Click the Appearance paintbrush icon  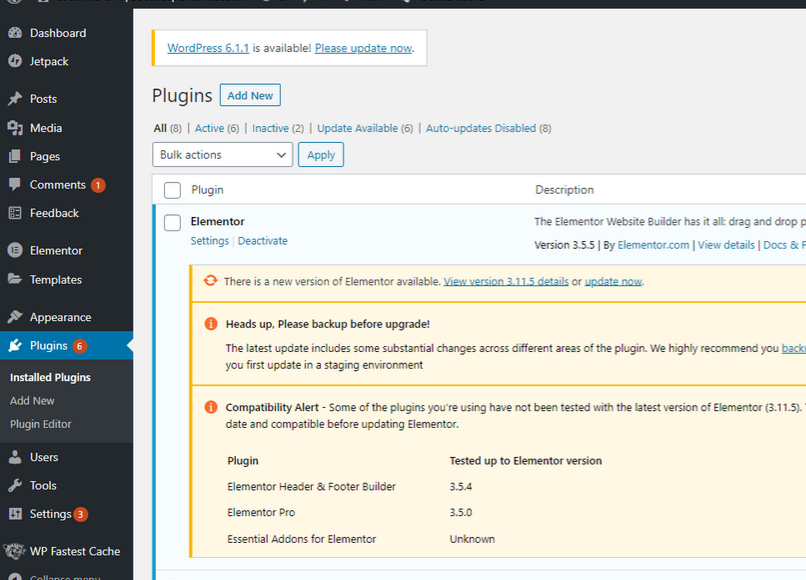click(15, 317)
